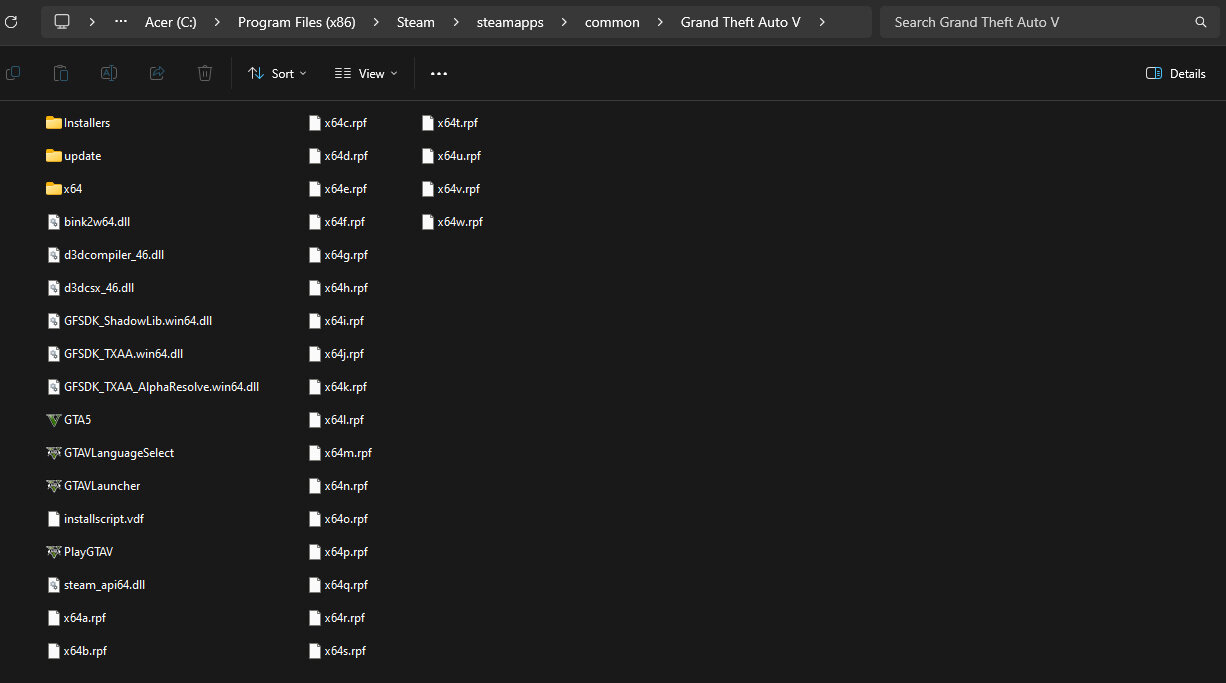Click the GTA5 application icon
1226x683 pixels.
54,420
